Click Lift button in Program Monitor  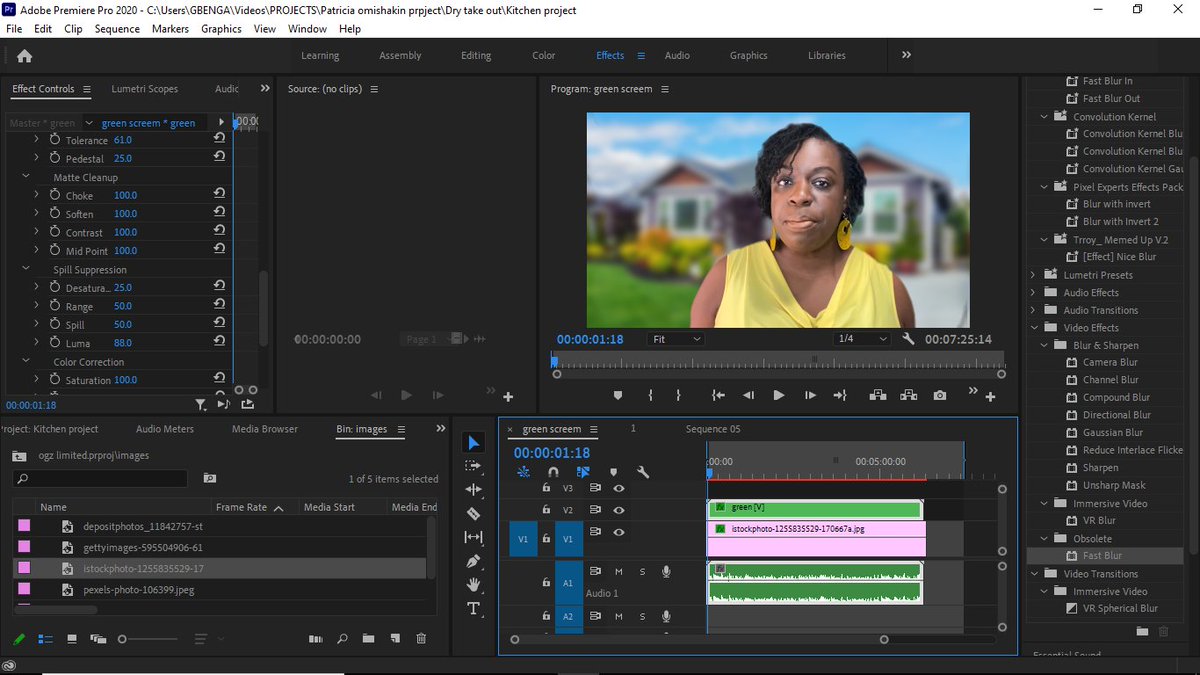pos(878,396)
